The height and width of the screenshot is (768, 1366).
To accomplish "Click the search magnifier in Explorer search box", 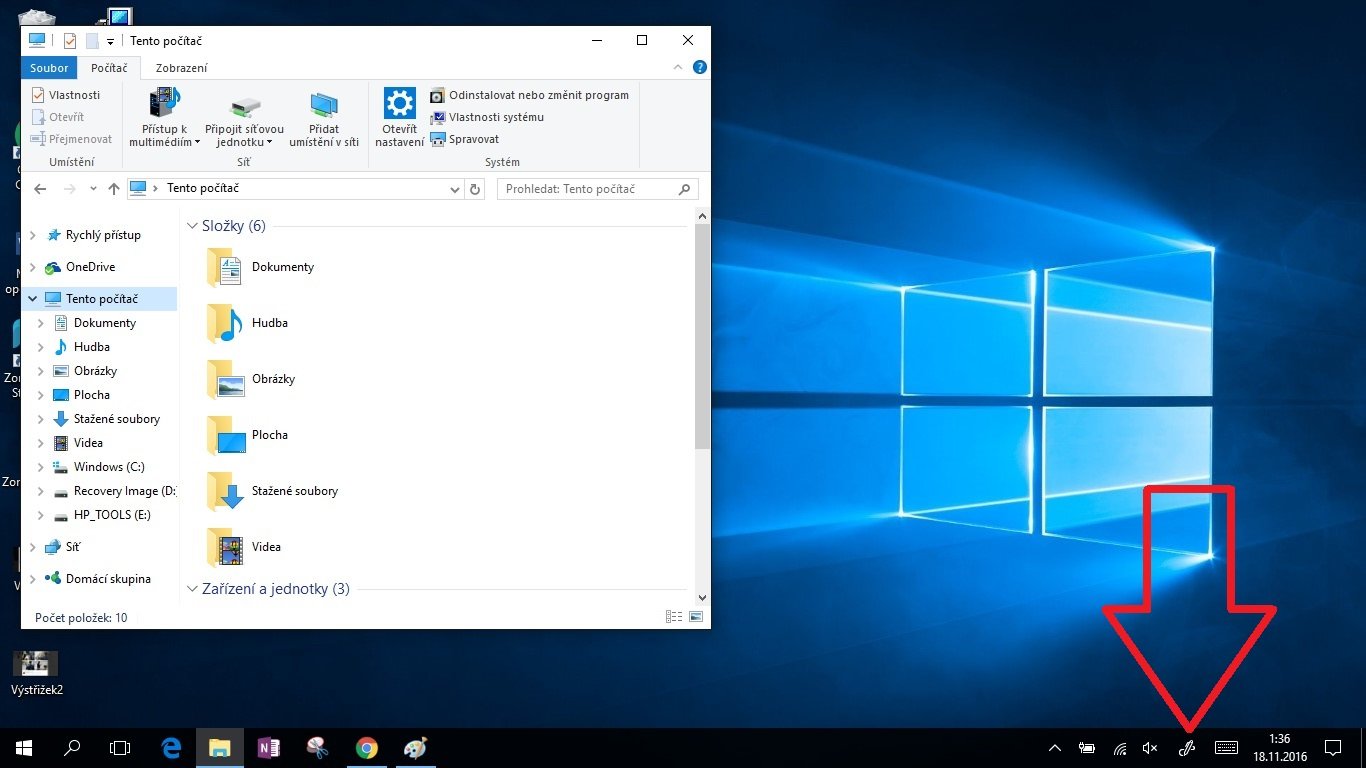I will (685, 189).
